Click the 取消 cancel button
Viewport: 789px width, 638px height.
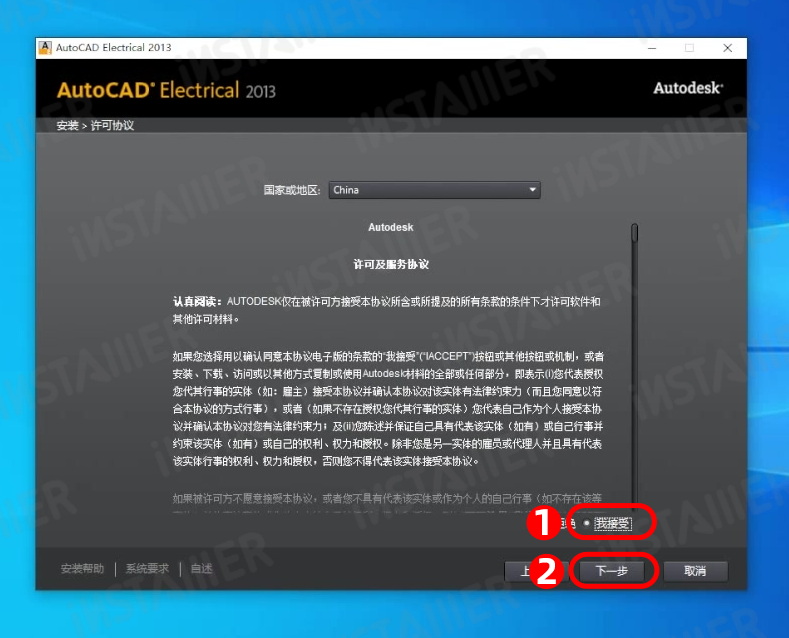[x=695, y=571]
